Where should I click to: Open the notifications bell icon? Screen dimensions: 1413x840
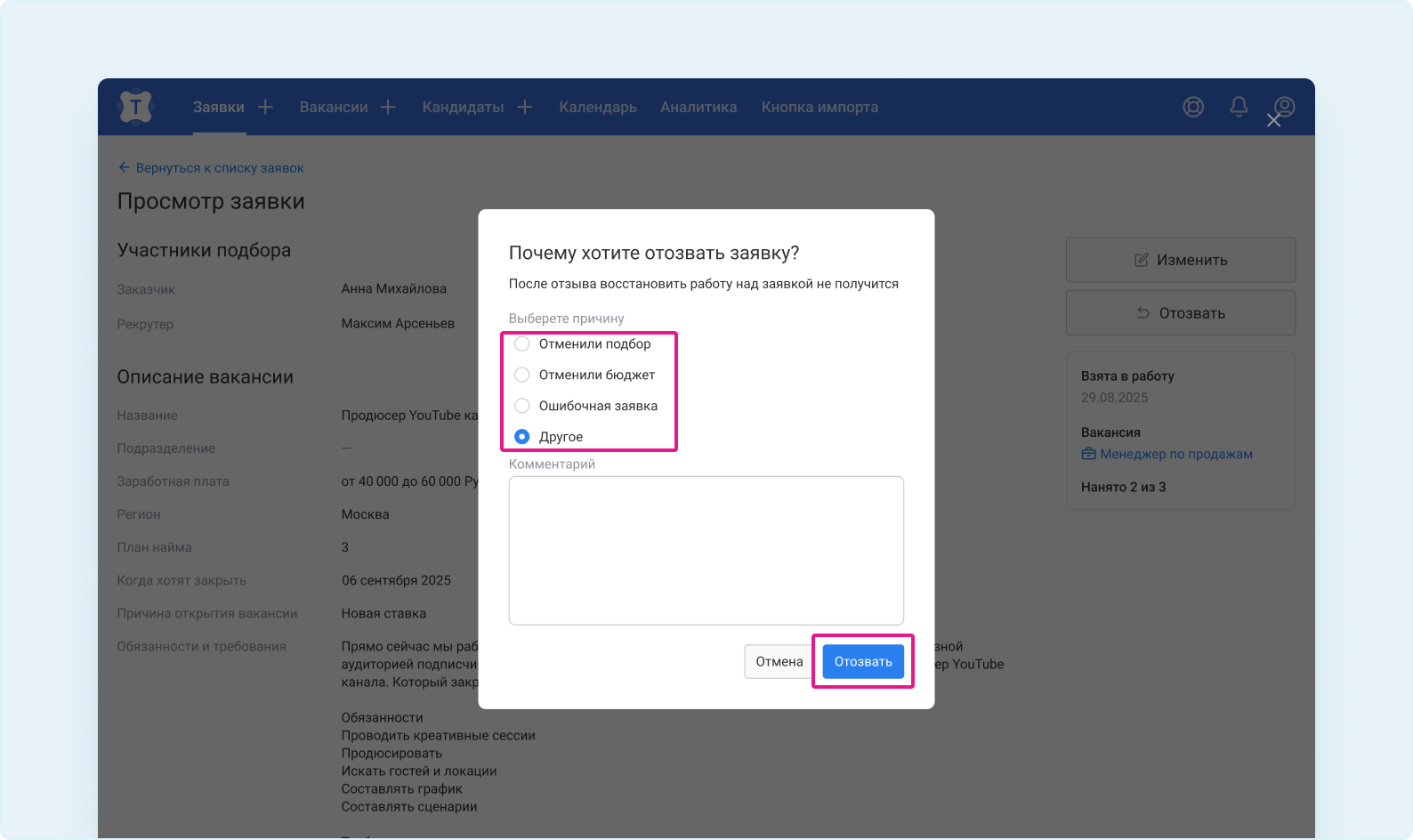[x=1239, y=107]
